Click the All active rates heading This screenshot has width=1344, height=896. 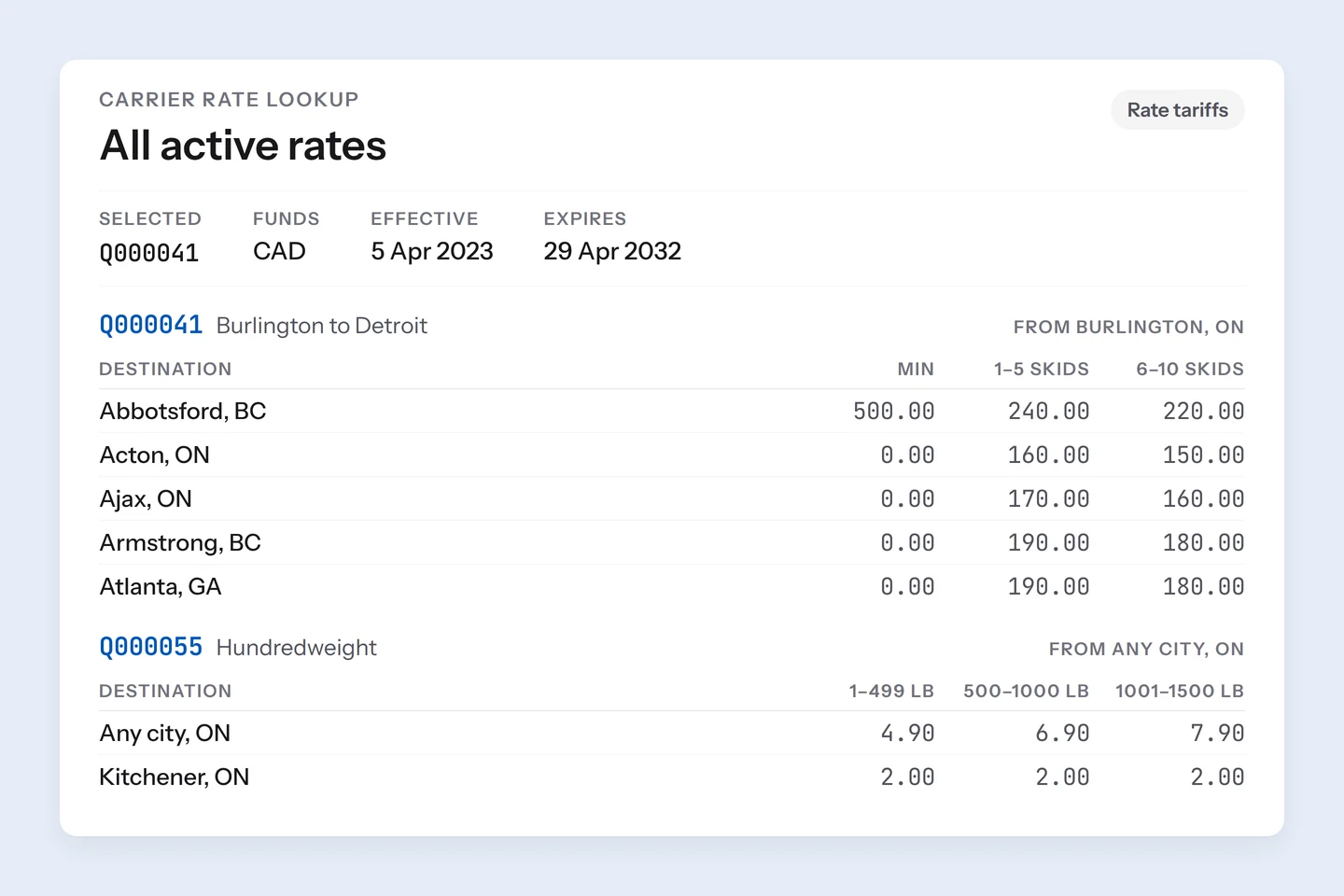pos(243,146)
